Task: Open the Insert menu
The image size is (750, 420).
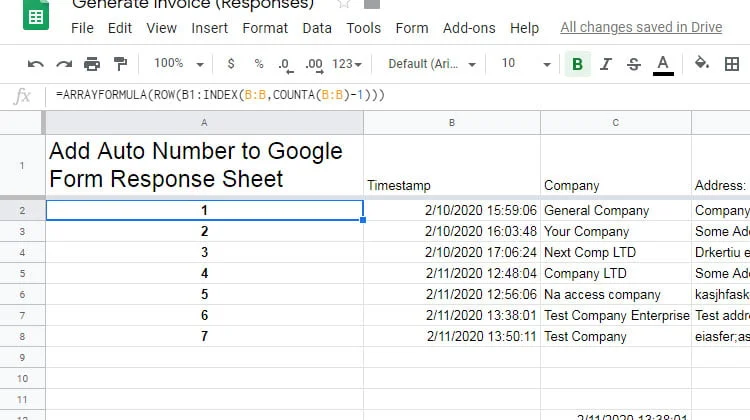Action: (210, 28)
